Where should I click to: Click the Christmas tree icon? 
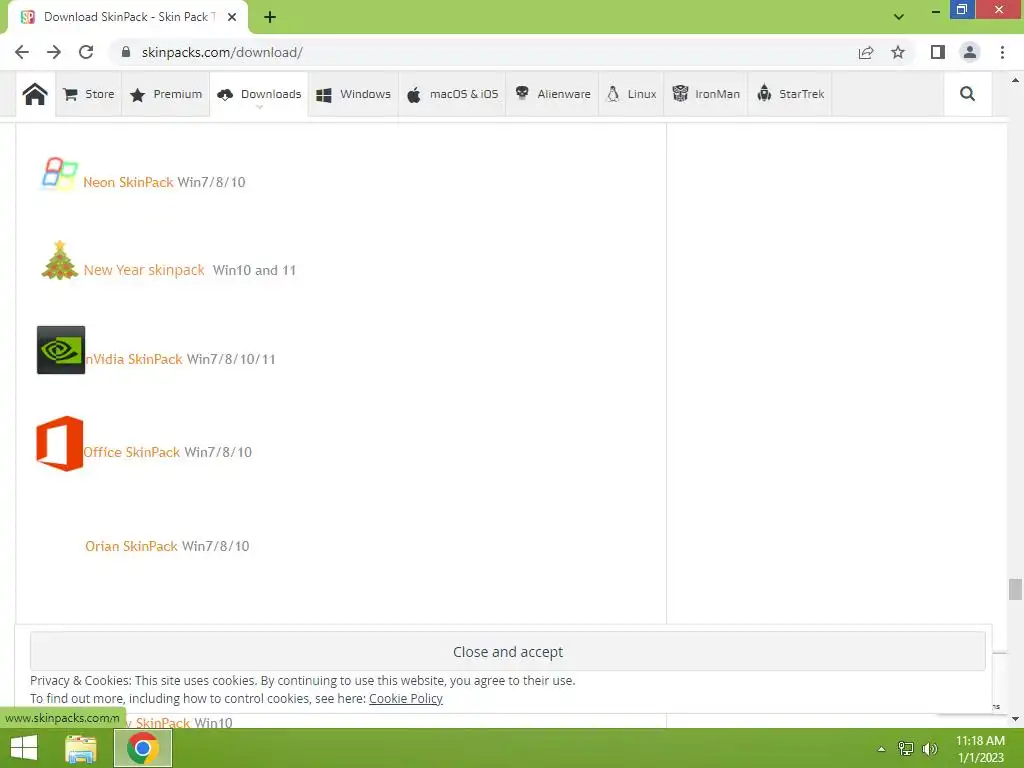pyautogui.click(x=59, y=260)
